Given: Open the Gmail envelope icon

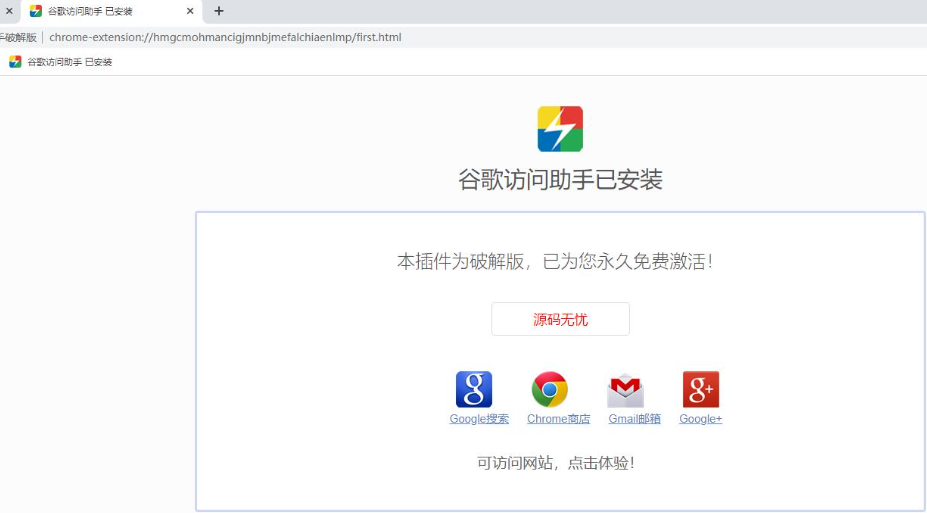Looking at the screenshot, I should [x=625, y=390].
